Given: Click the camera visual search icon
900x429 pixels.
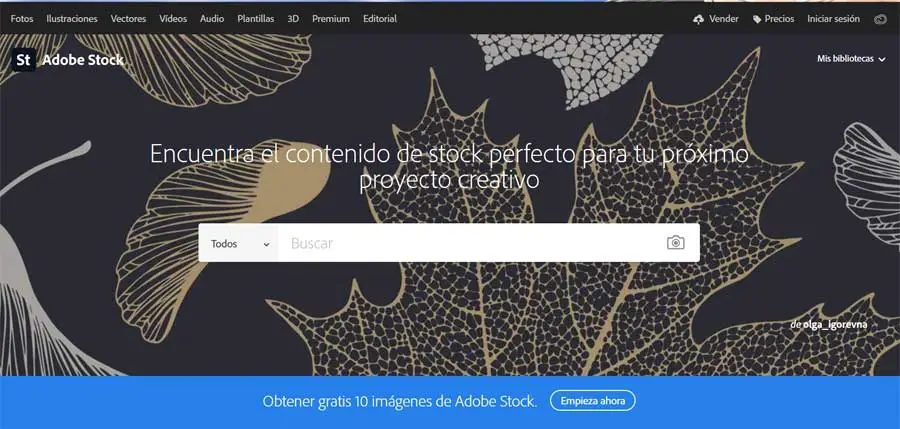Looking at the screenshot, I should (676, 243).
